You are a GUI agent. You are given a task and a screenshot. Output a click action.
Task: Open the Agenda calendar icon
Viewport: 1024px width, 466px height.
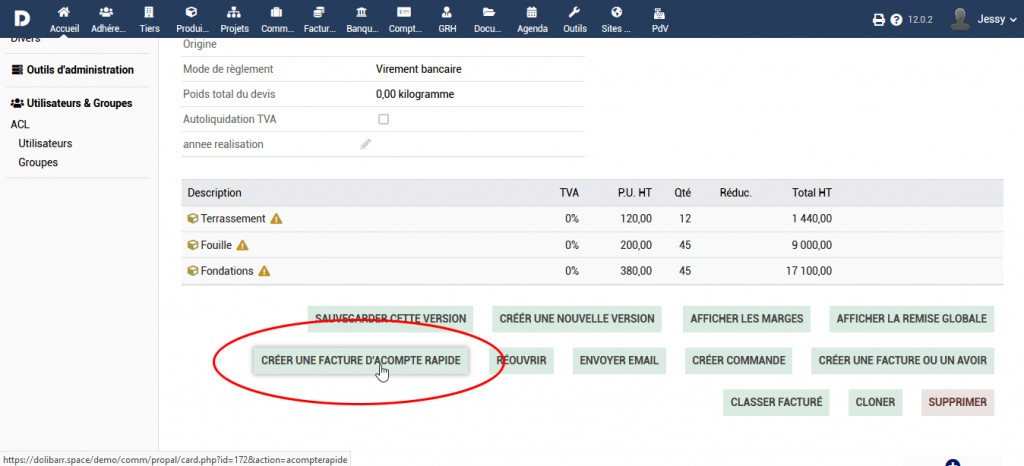pyautogui.click(x=532, y=13)
